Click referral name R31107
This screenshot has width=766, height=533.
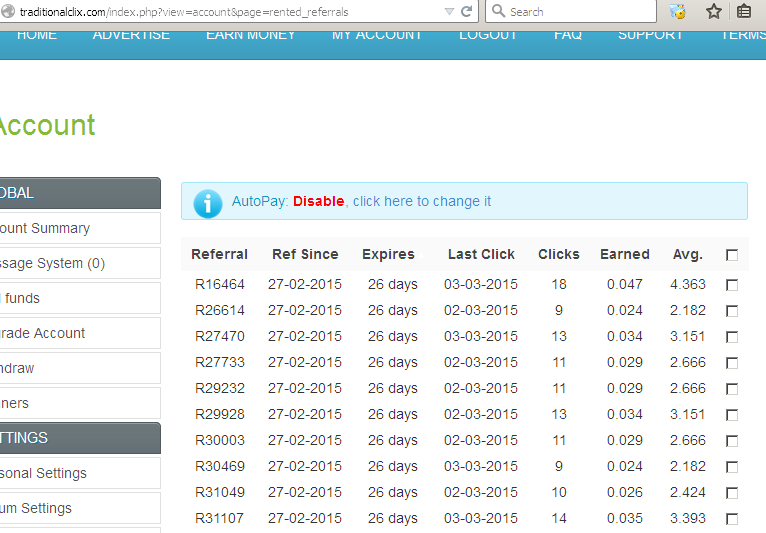219,518
